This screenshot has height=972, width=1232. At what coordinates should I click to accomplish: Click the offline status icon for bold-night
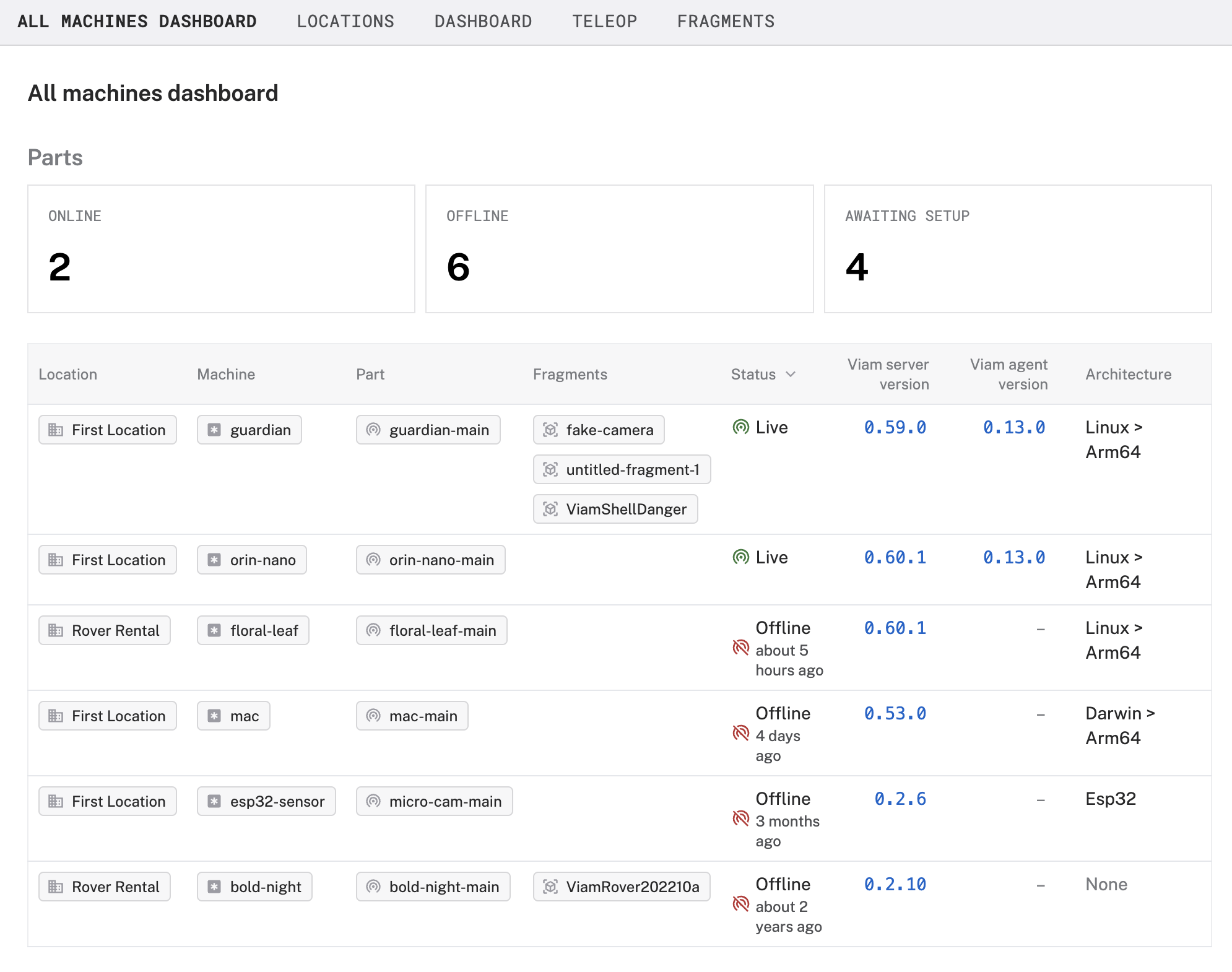pos(740,904)
